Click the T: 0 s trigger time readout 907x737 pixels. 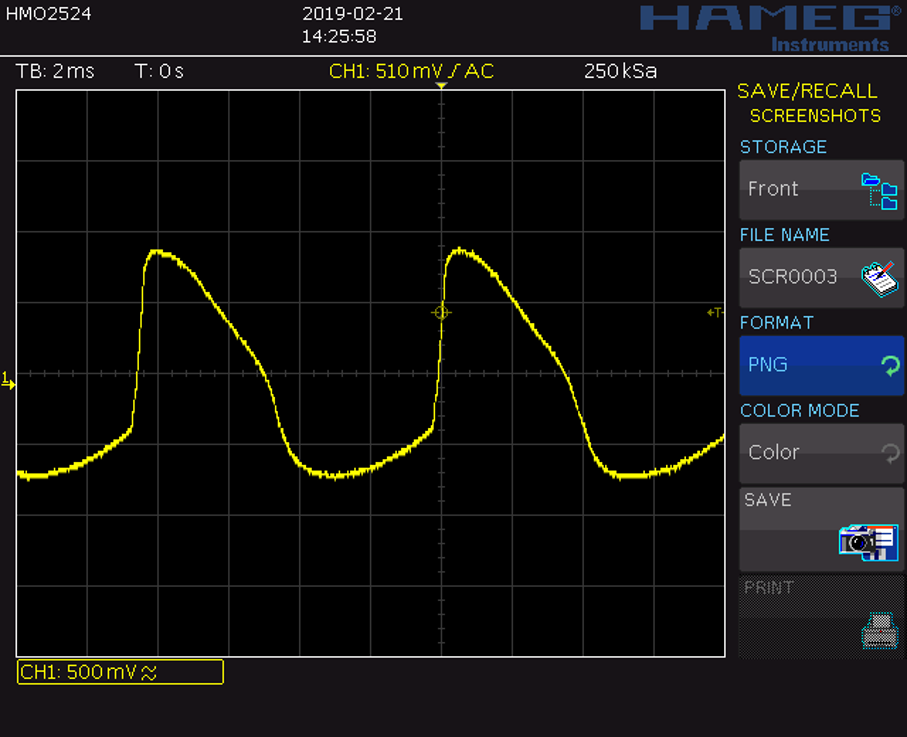tap(159, 71)
